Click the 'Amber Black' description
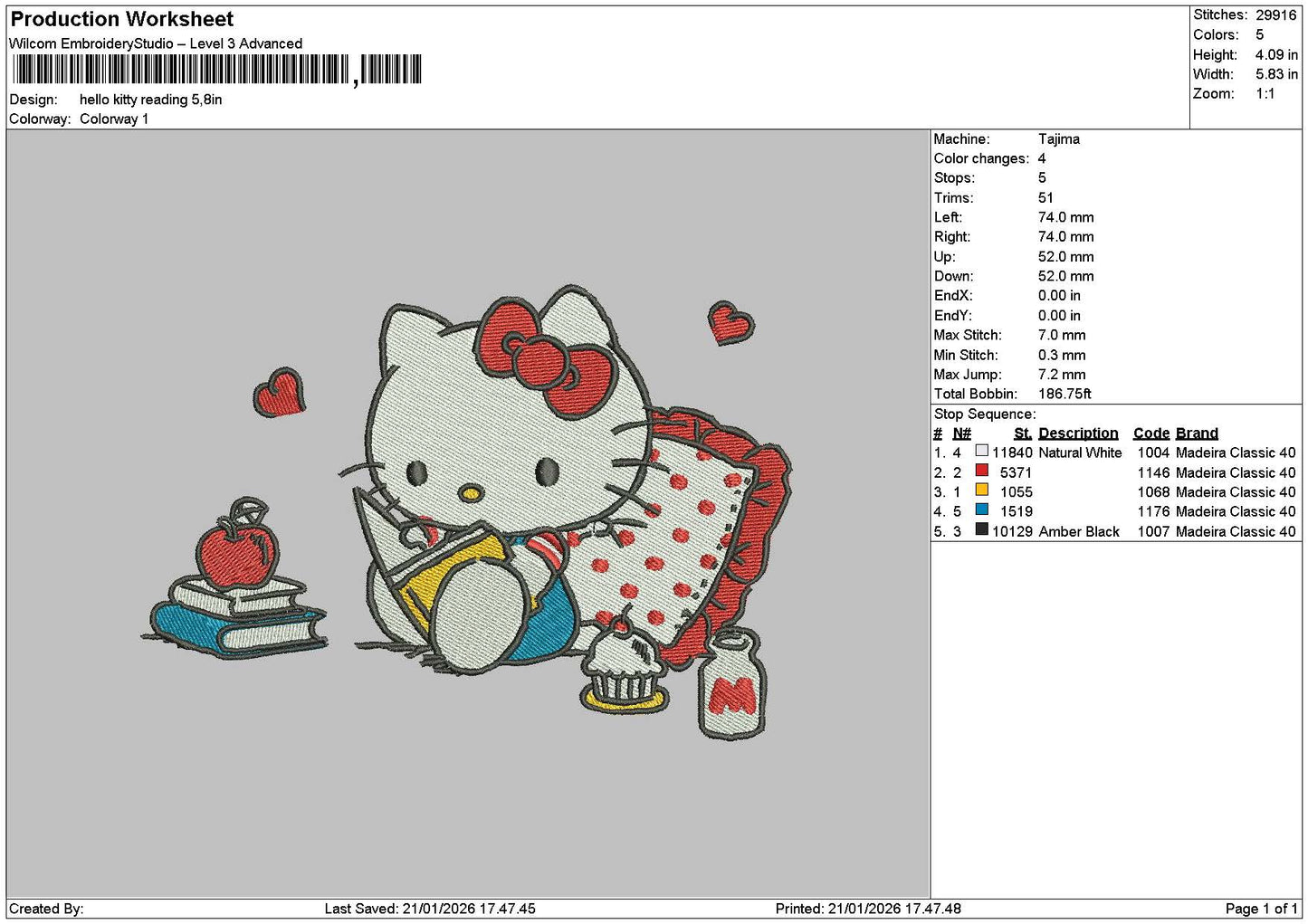The width and height of the screenshot is (1308, 924). tap(1079, 531)
